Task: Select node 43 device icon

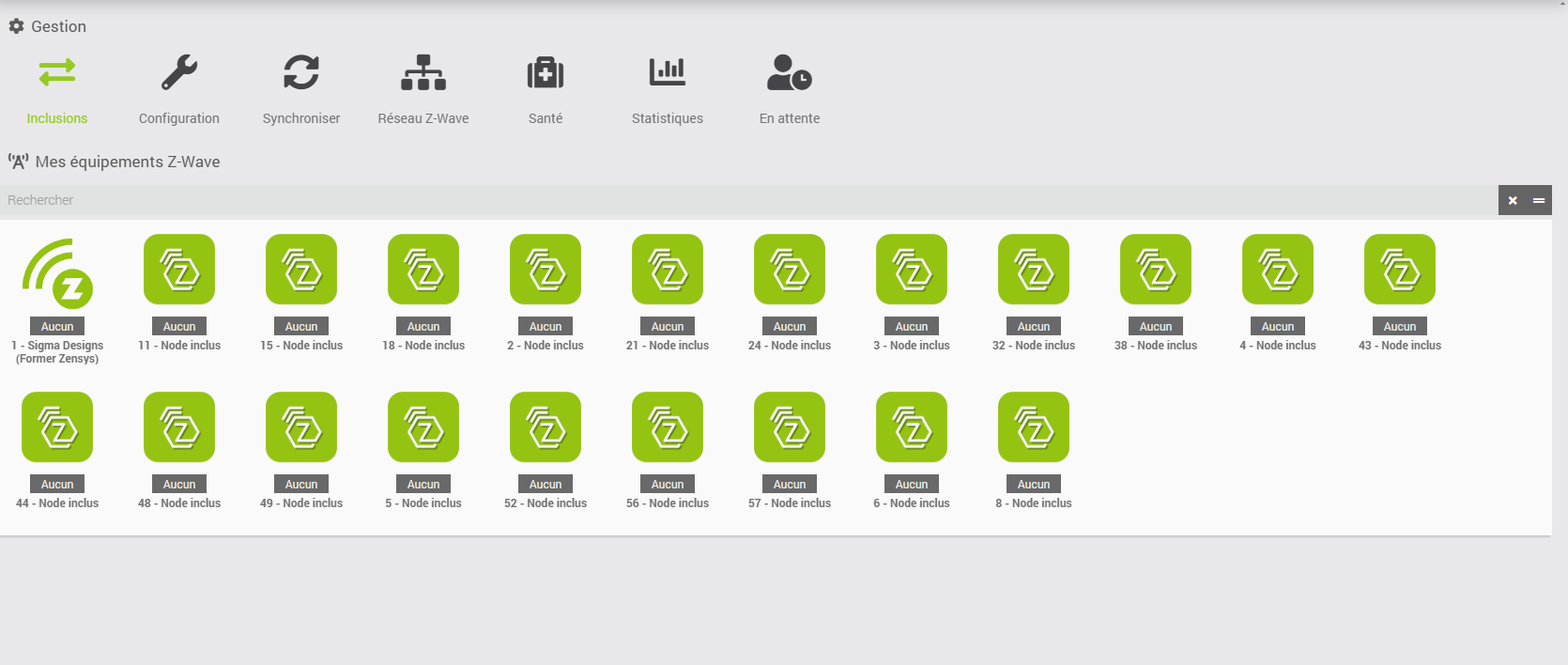Action: pos(1400,270)
